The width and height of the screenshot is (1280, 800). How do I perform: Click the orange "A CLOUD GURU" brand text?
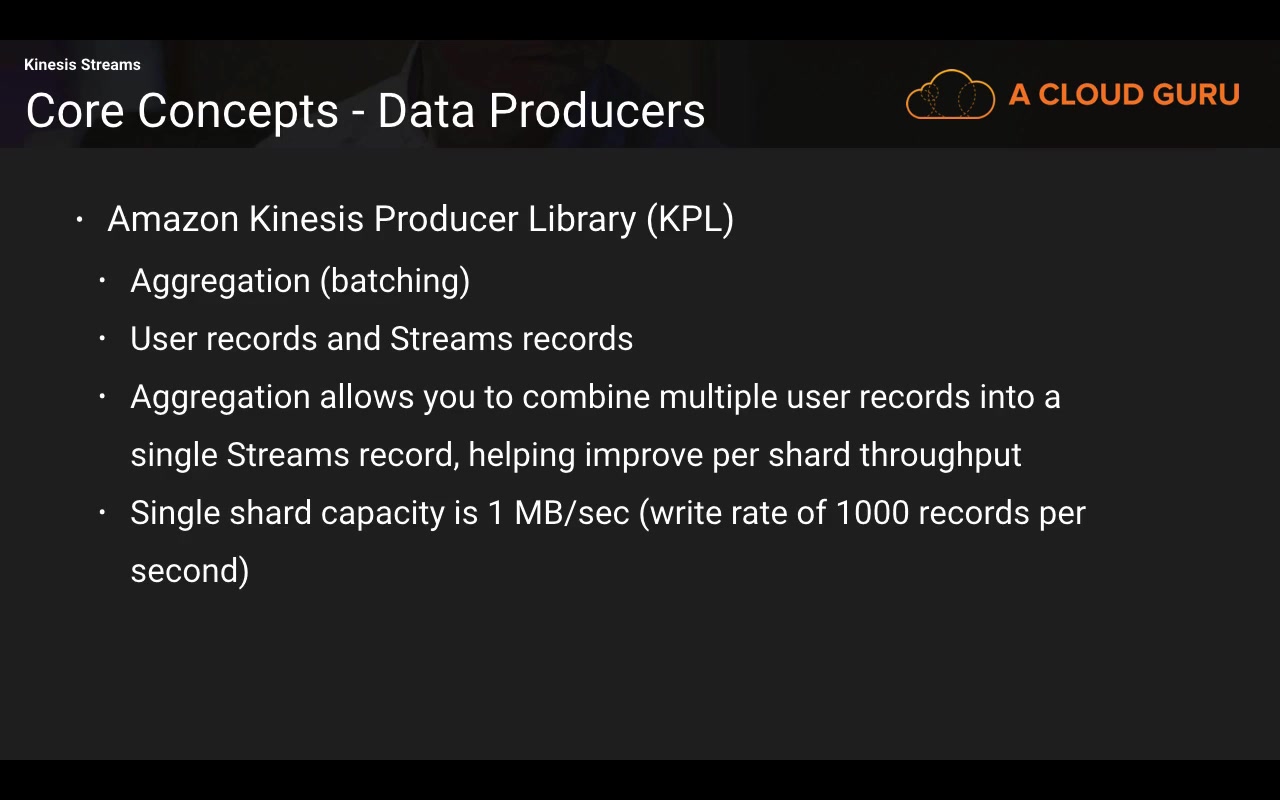pos(1124,95)
